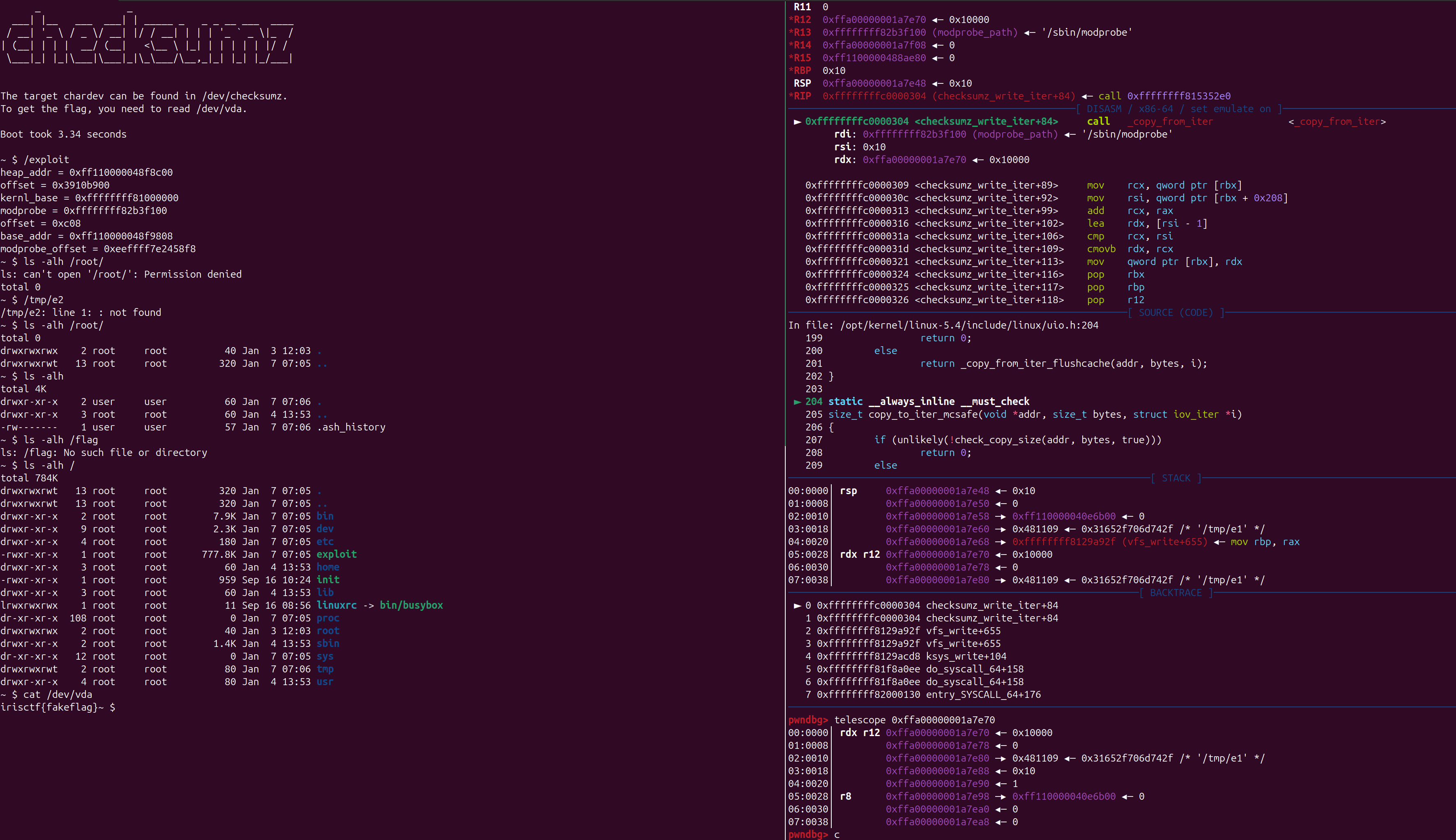Viewport: 1456px width, 840px height.
Task: Click source line 201 _copy_from_iter_flushcache return
Action: coord(1006,363)
